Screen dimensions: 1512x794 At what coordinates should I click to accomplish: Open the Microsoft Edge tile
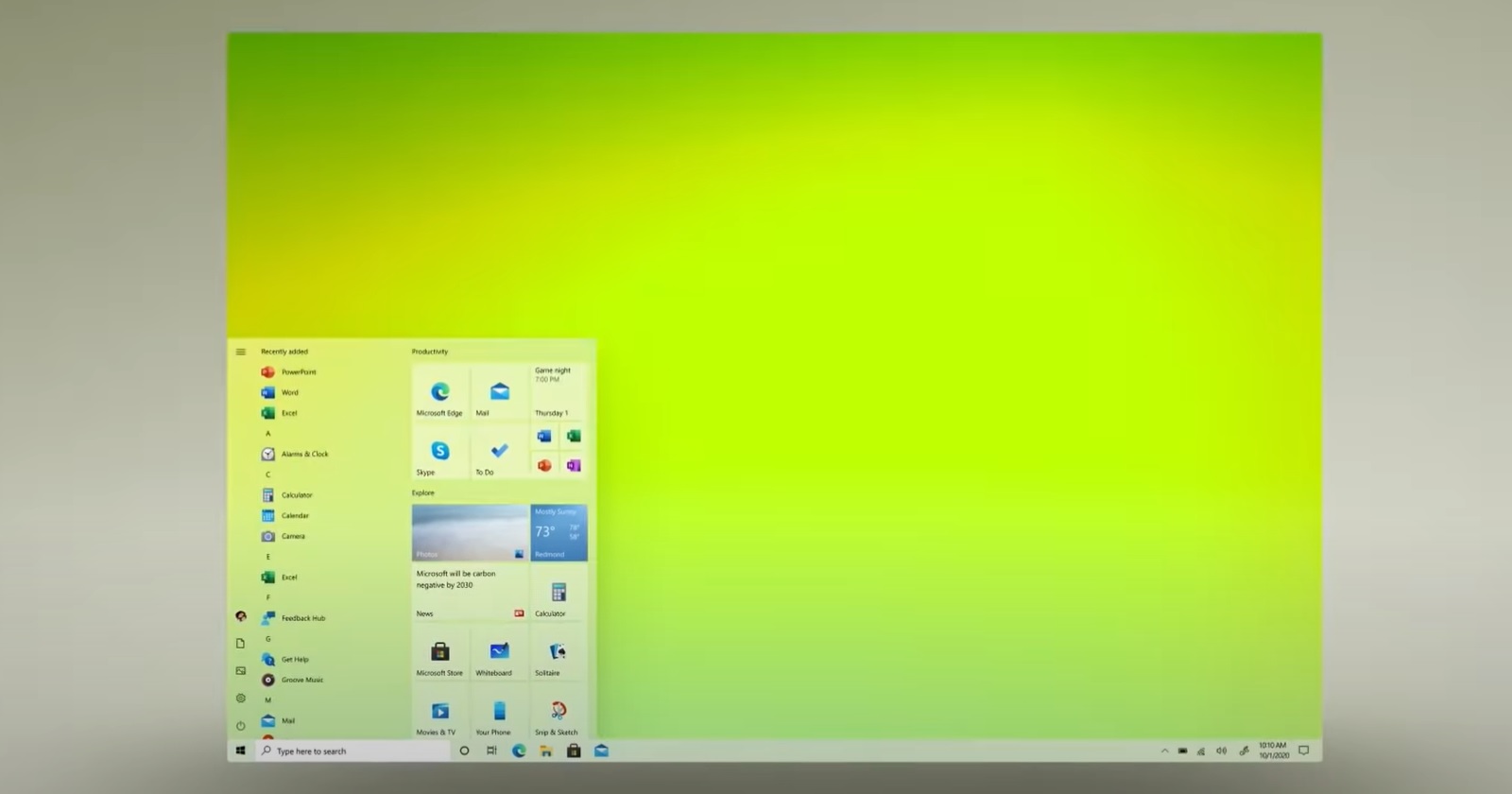(x=440, y=393)
